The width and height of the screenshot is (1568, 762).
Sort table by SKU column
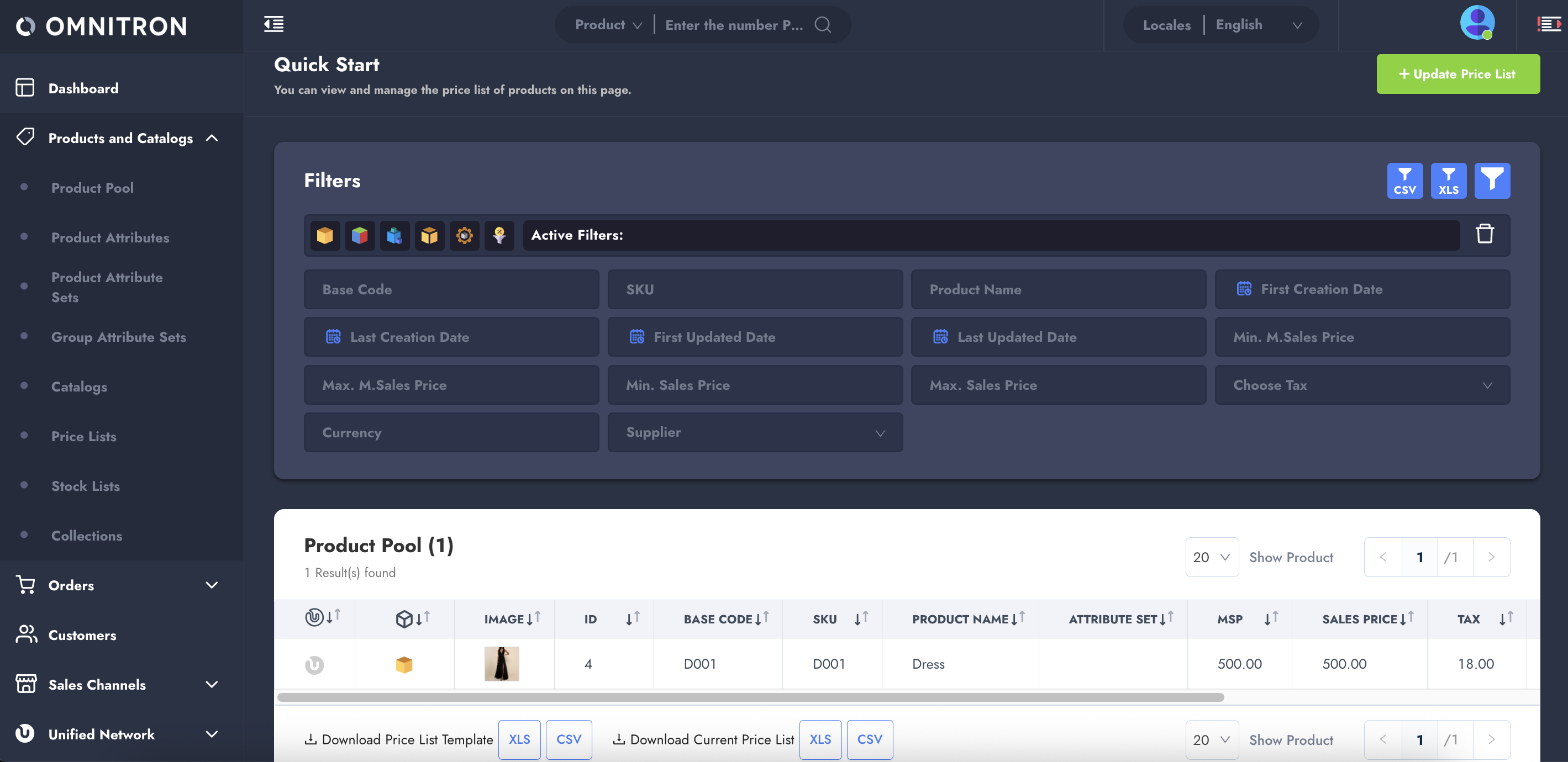click(860, 618)
